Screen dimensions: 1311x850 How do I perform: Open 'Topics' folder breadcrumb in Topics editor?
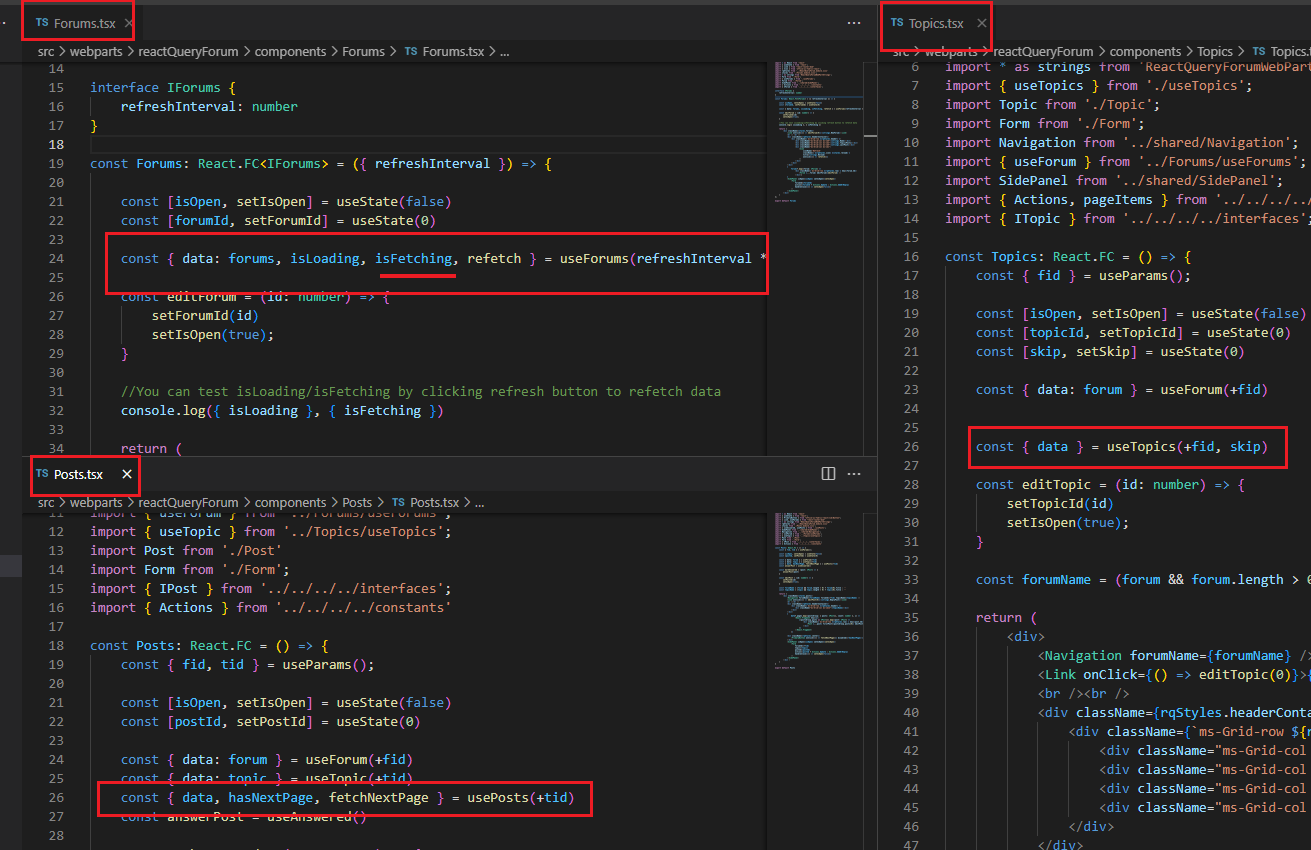pos(1215,51)
